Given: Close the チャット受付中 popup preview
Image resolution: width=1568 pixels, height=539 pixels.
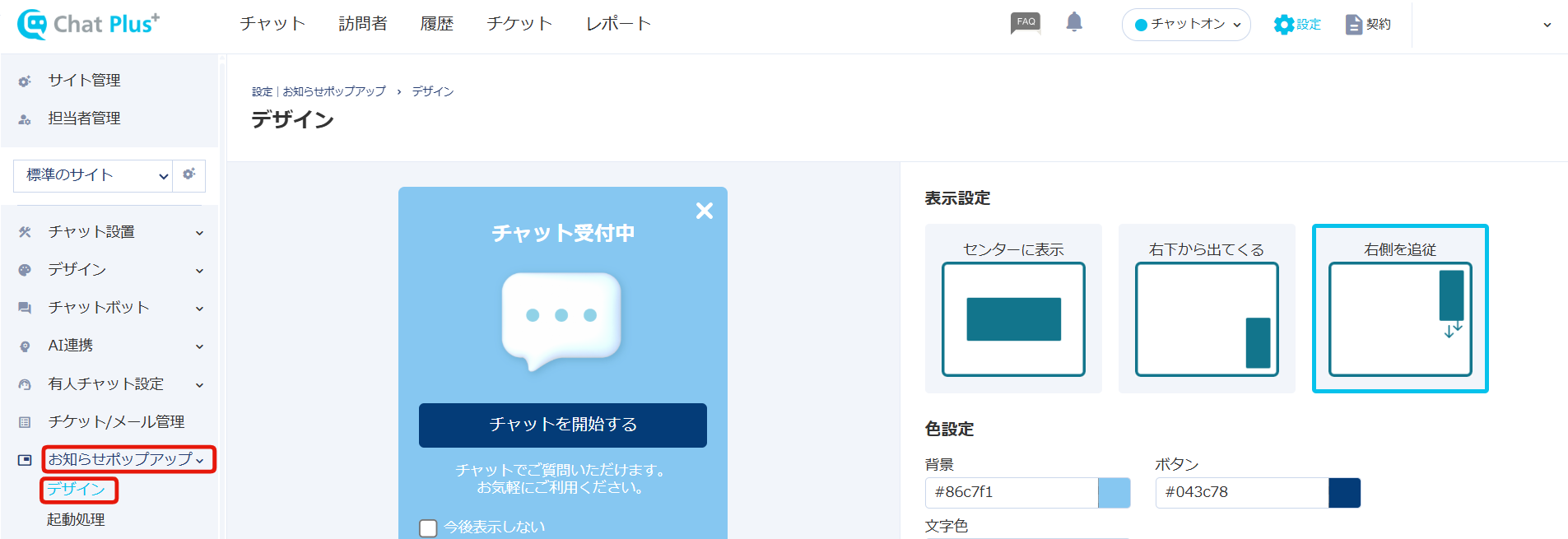Looking at the screenshot, I should [704, 211].
